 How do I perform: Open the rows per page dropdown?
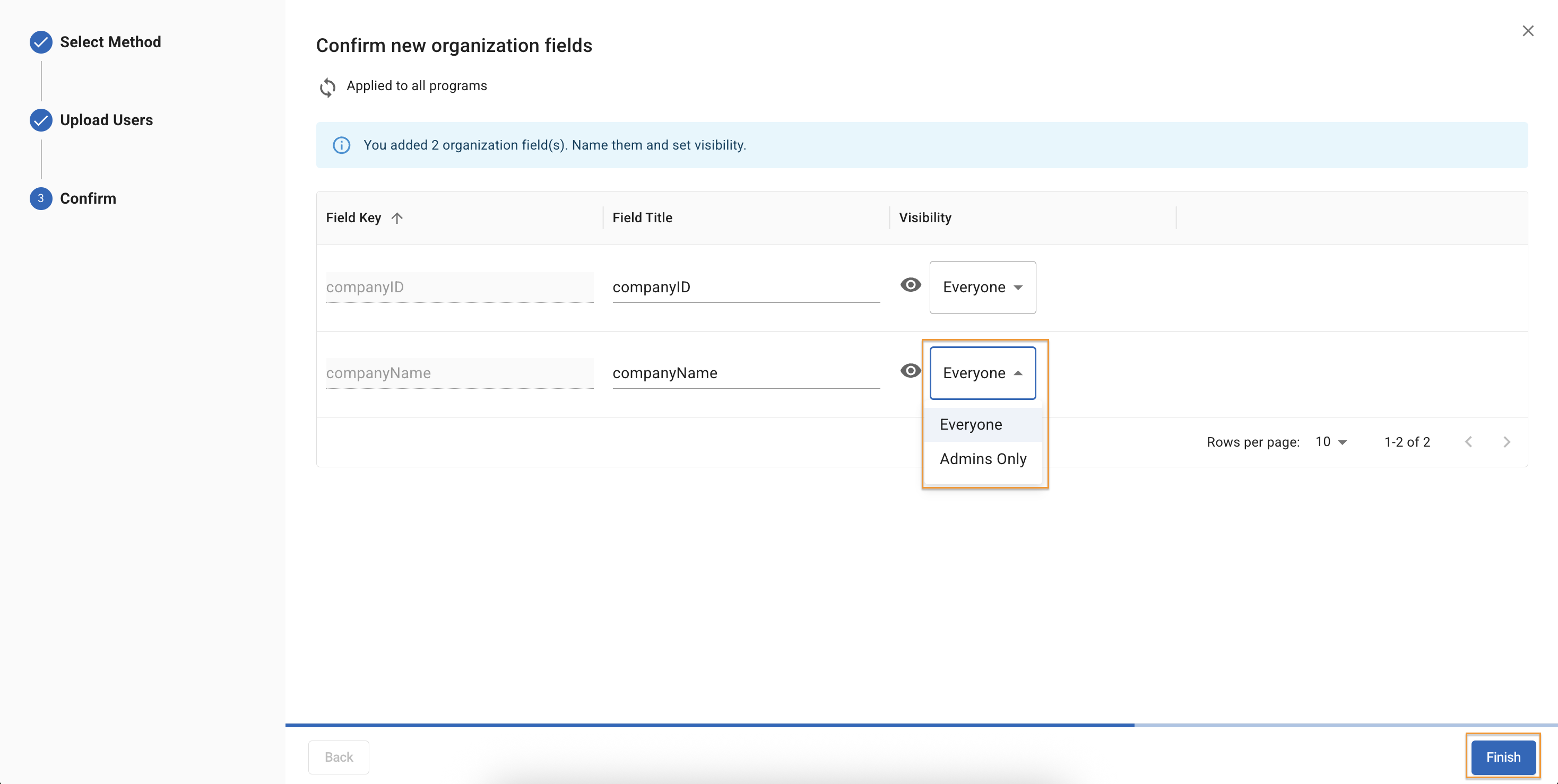coord(1330,442)
